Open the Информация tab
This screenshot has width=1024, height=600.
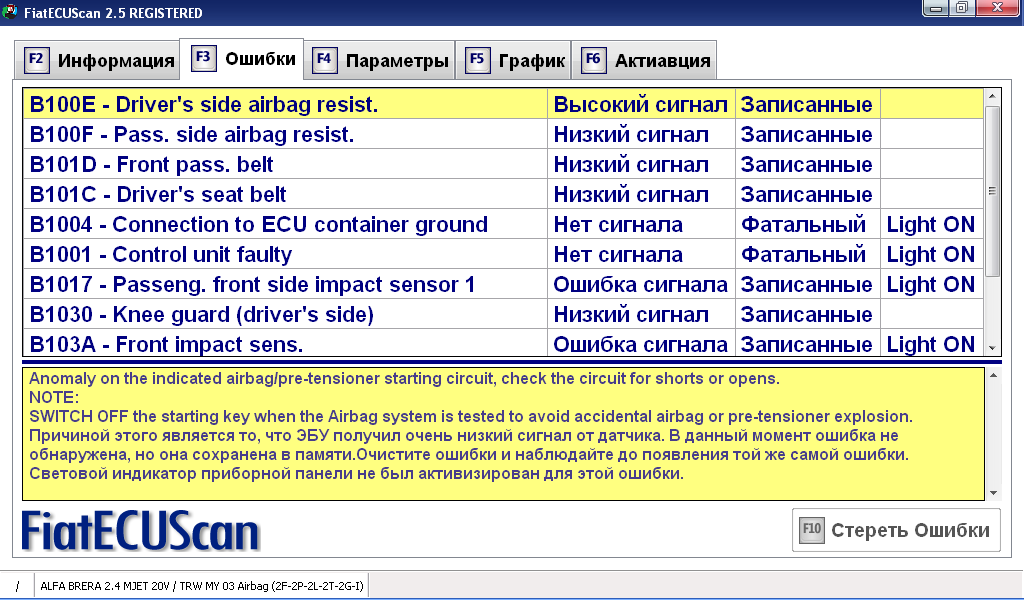[97, 60]
